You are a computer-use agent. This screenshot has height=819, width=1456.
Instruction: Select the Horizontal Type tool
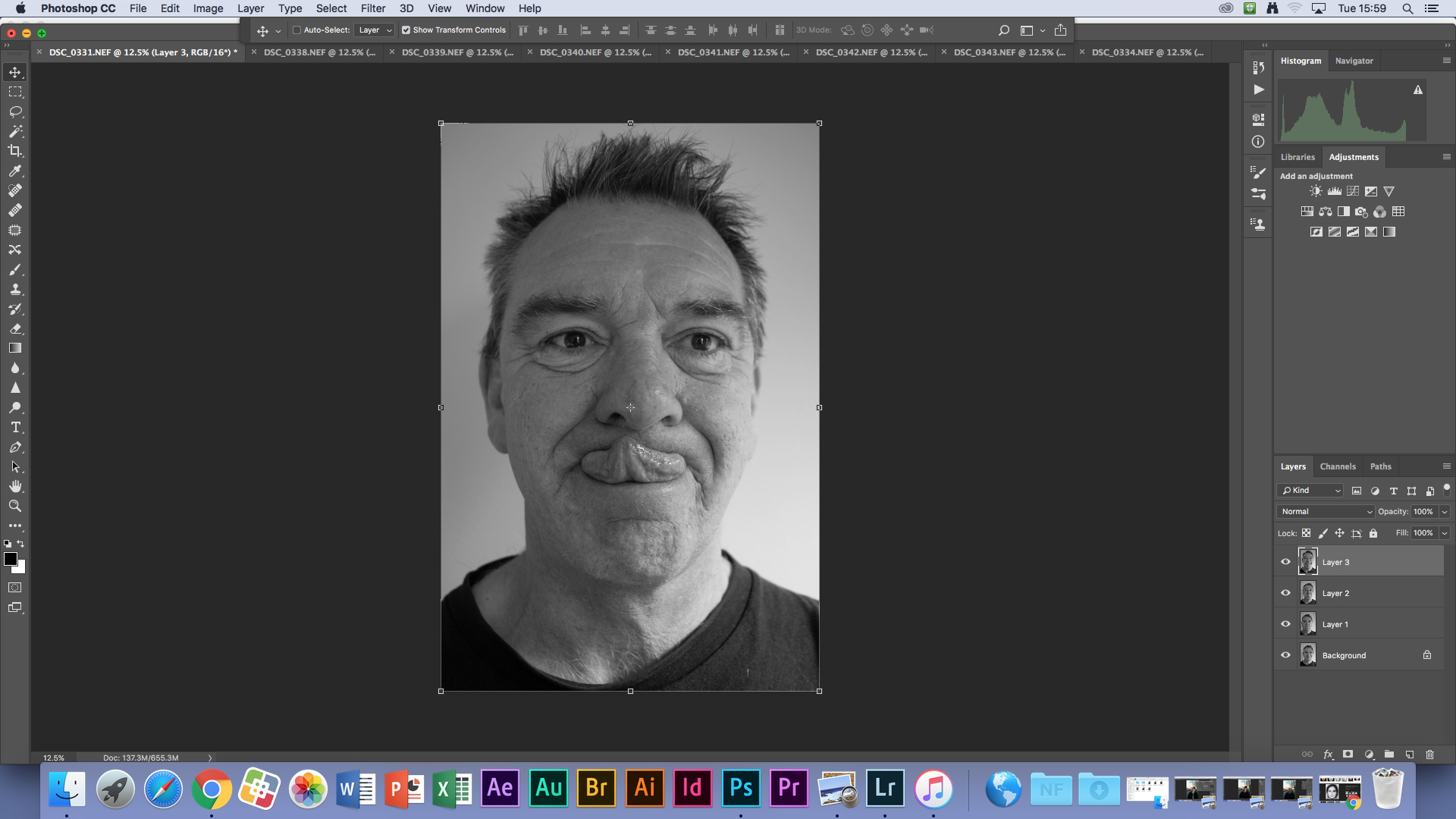point(14,428)
